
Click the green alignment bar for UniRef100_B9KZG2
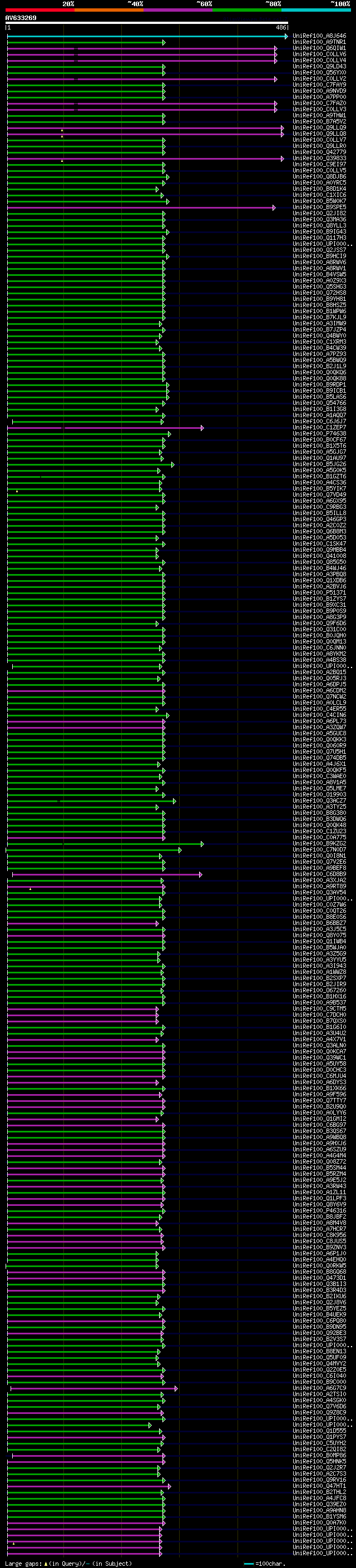pos(105,844)
